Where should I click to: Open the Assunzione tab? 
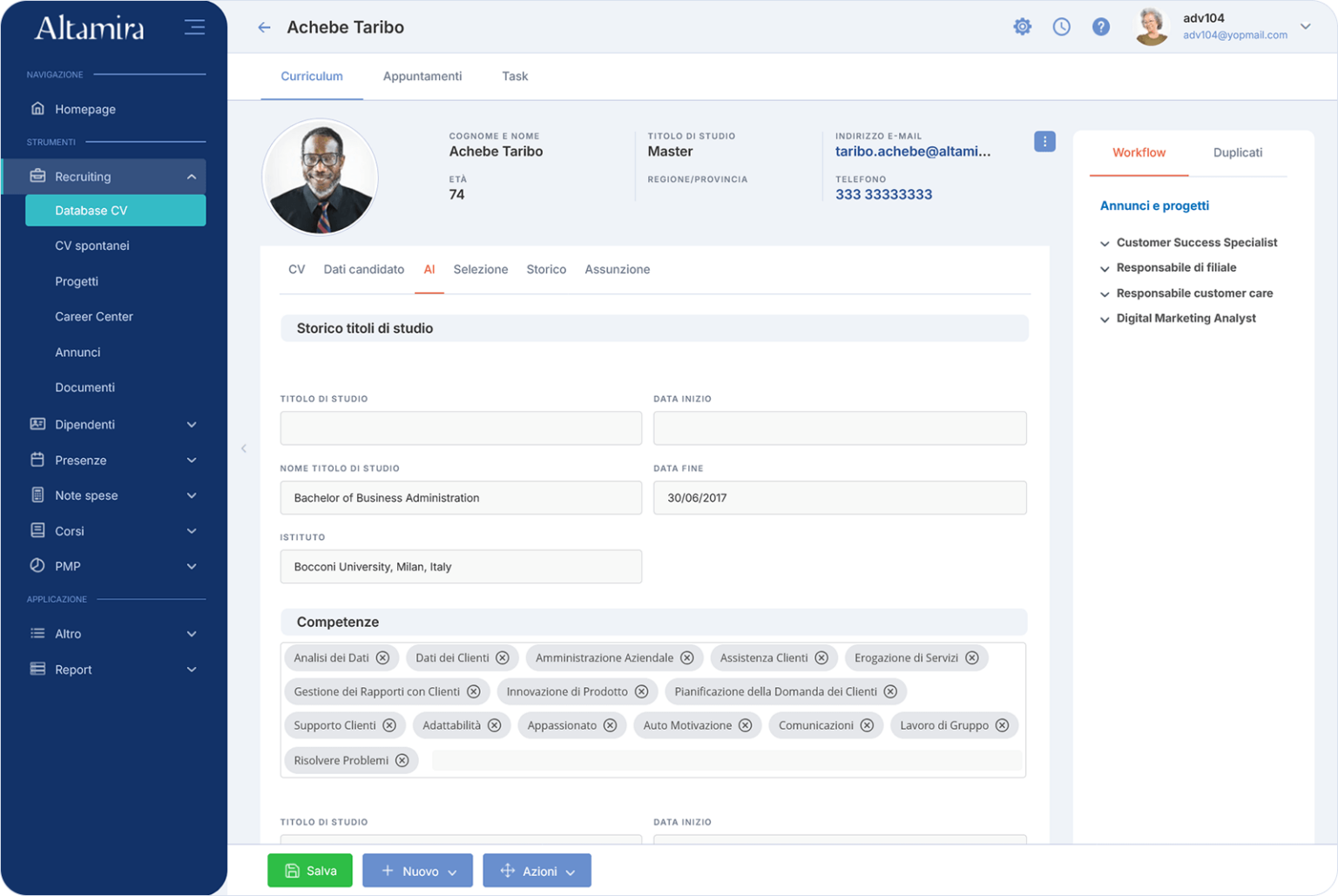617,269
